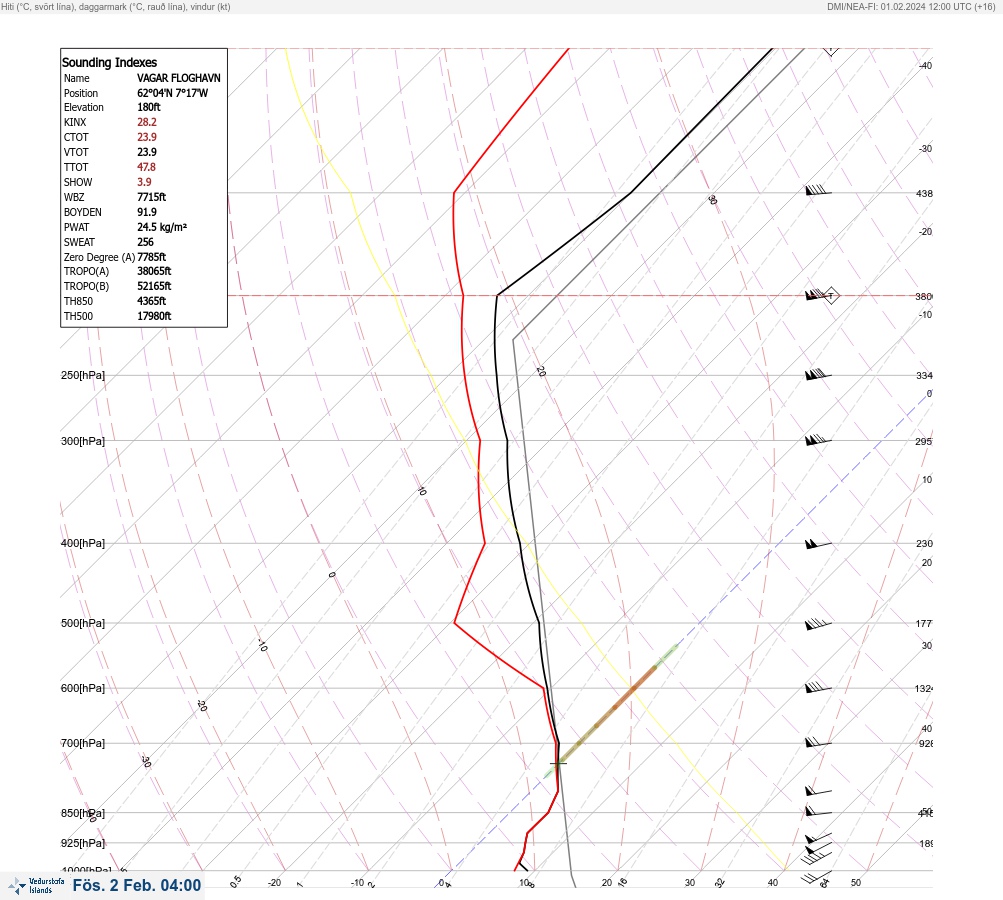Click the wind barb at 300 hPa level
The height and width of the screenshot is (900, 1003).
click(818, 439)
